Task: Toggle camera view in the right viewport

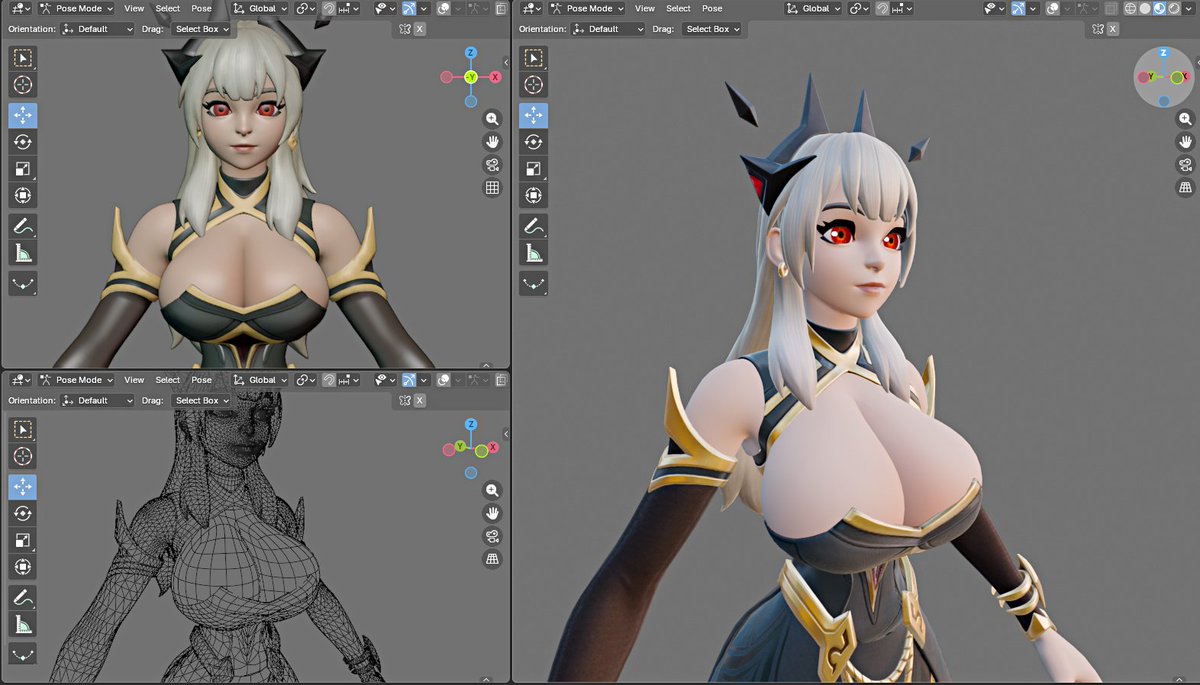Action: 1185,164
